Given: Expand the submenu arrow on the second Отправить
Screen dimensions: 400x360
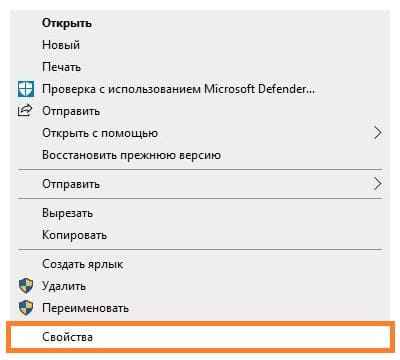Looking at the screenshot, I should click(x=377, y=184).
